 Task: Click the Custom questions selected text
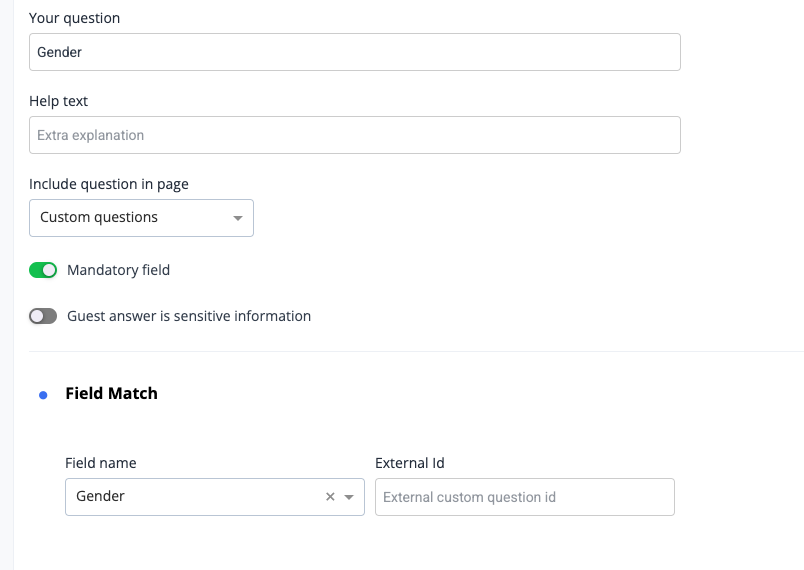pyautogui.click(x=99, y=217)
